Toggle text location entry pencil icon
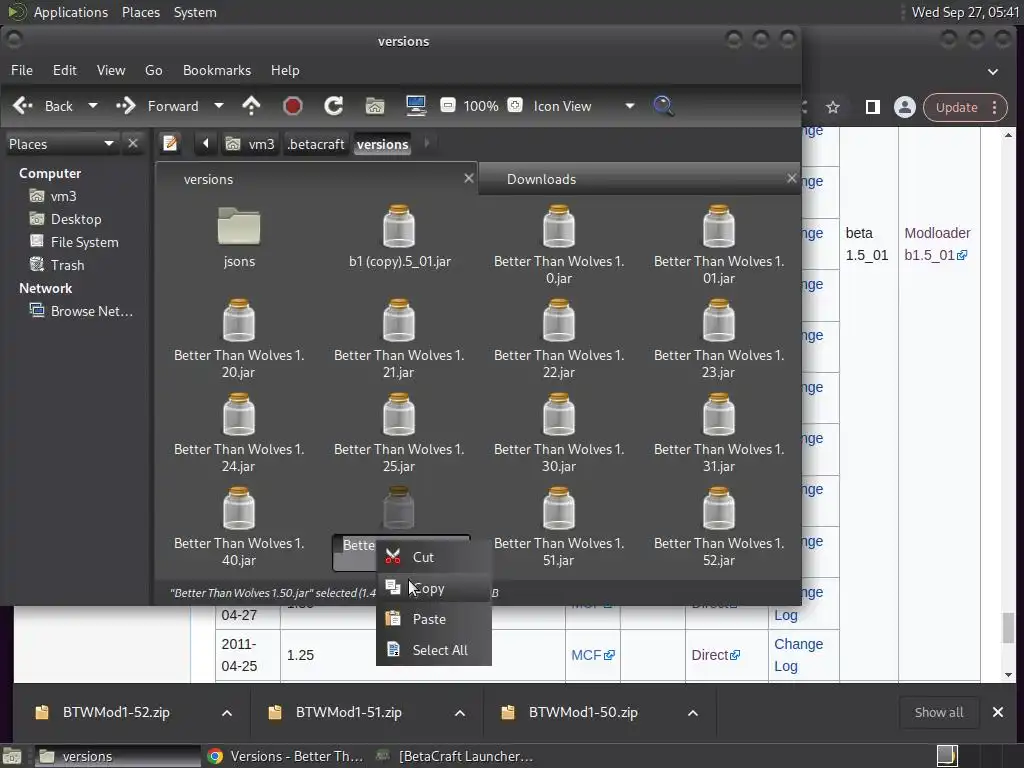This screenshot has height=768, width=1024. 170,143
